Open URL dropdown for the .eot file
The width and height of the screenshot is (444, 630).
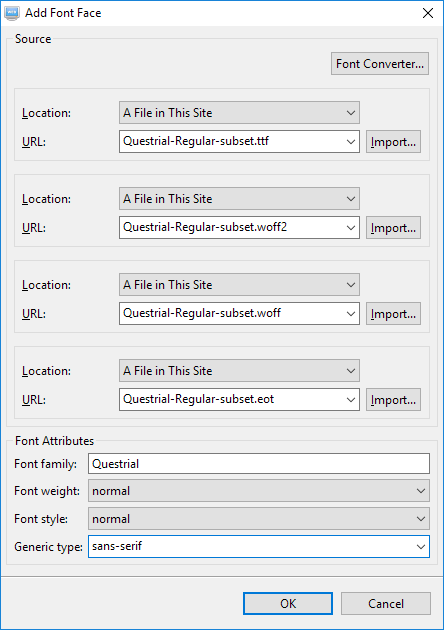[350, 399]
